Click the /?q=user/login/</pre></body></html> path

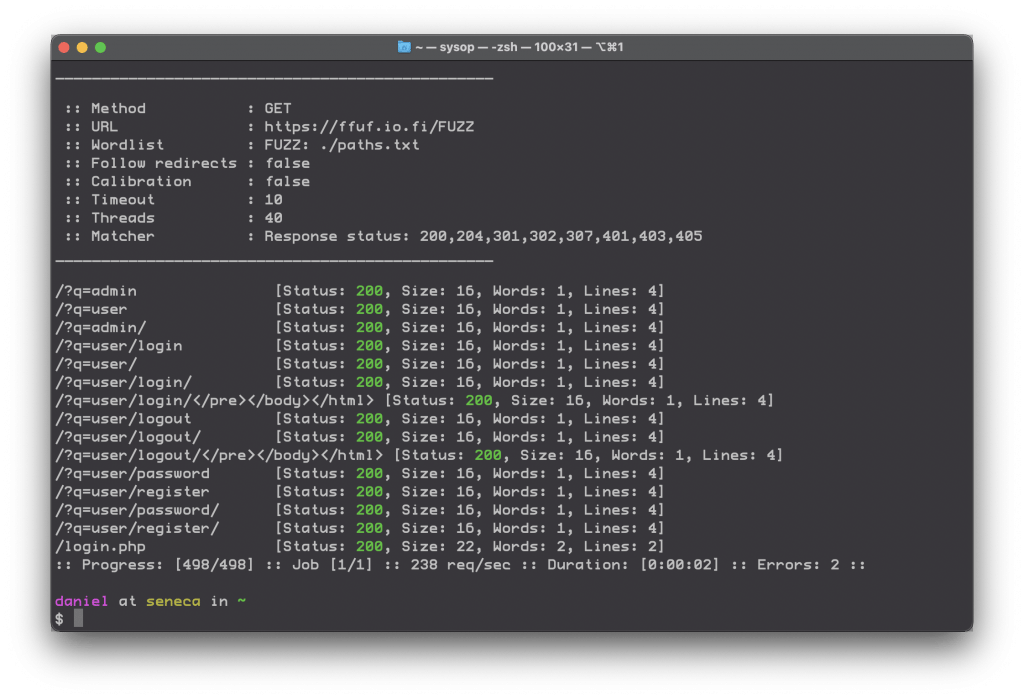[x=215, y=400]
